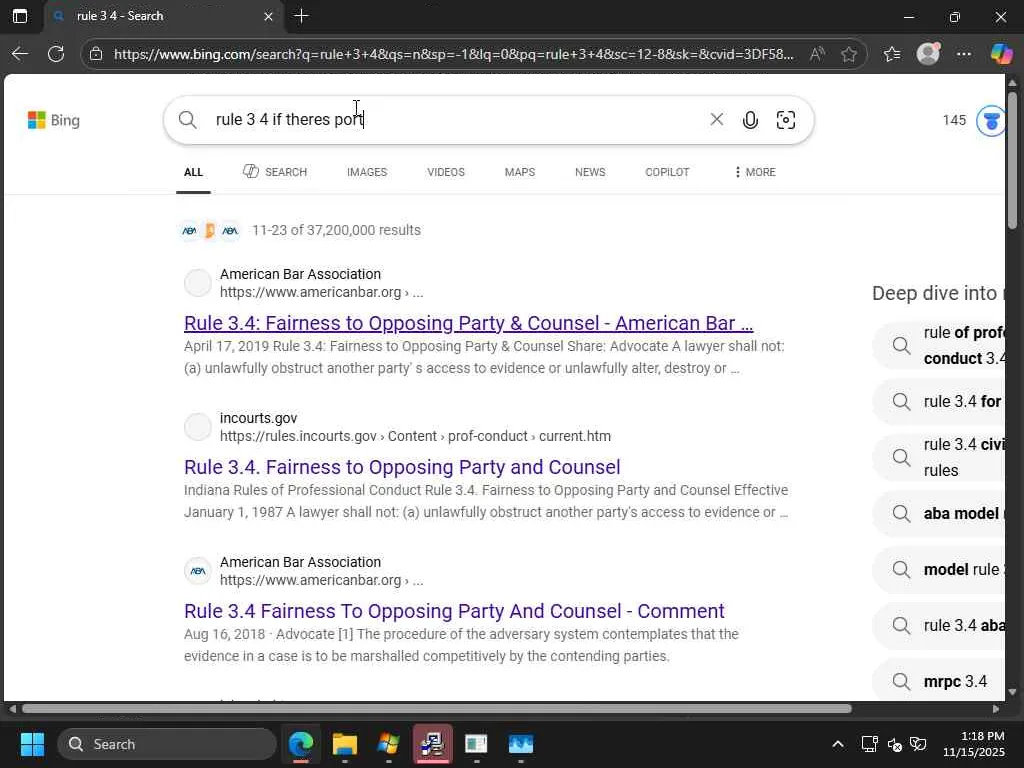Screen dimensions: 1024x768
Task: Open Microsoft Edge from the taskbar
Action: point(301,744)
